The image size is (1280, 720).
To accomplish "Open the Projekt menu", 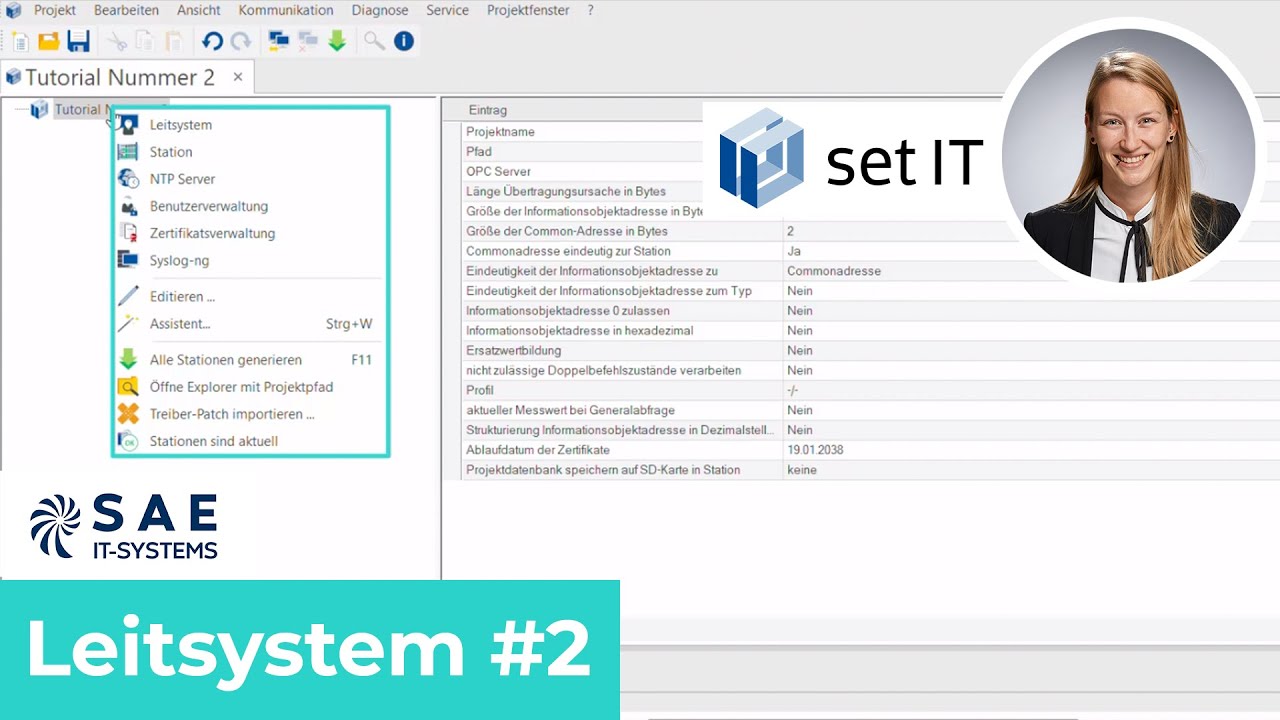I will pos(55,10).
